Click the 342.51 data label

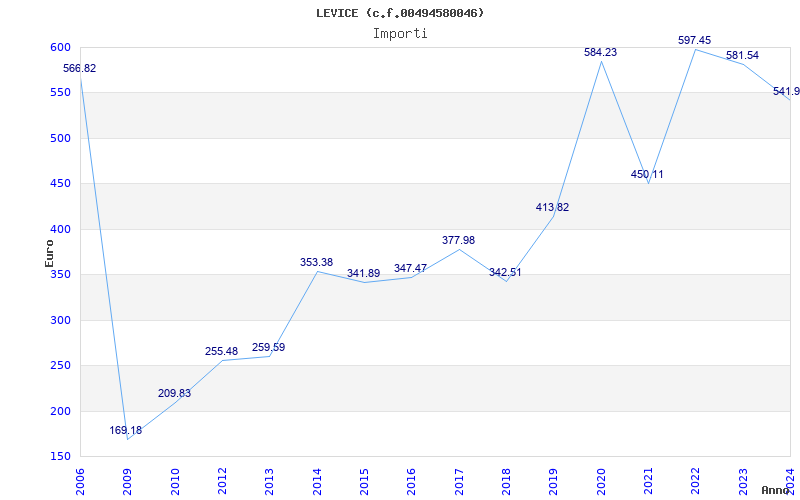[x=505, y=272]
